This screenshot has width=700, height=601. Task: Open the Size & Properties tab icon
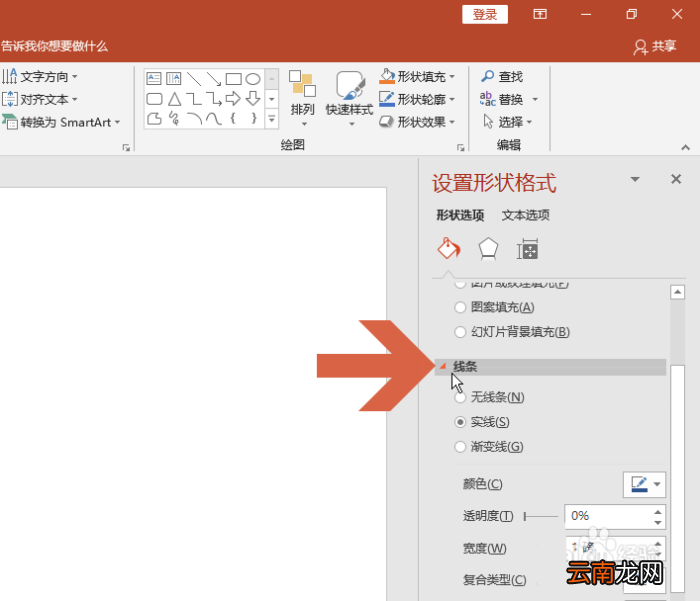[527, 249]
